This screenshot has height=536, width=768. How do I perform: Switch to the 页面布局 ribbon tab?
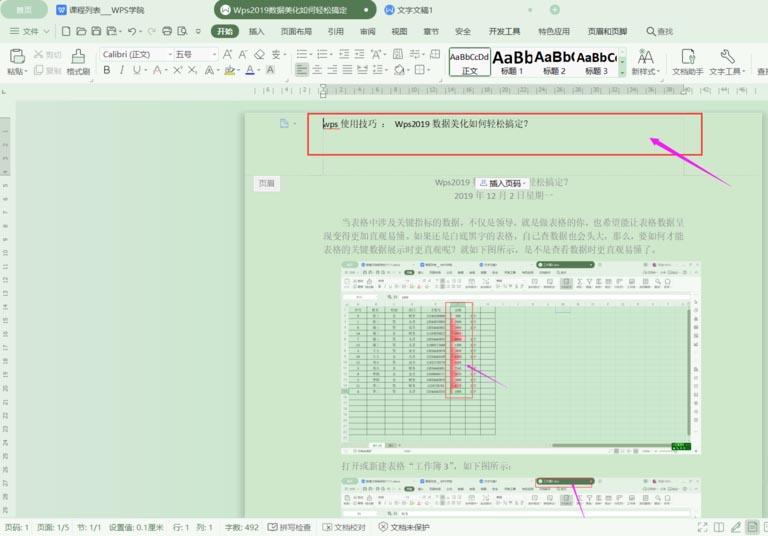(x=296, y=31)
